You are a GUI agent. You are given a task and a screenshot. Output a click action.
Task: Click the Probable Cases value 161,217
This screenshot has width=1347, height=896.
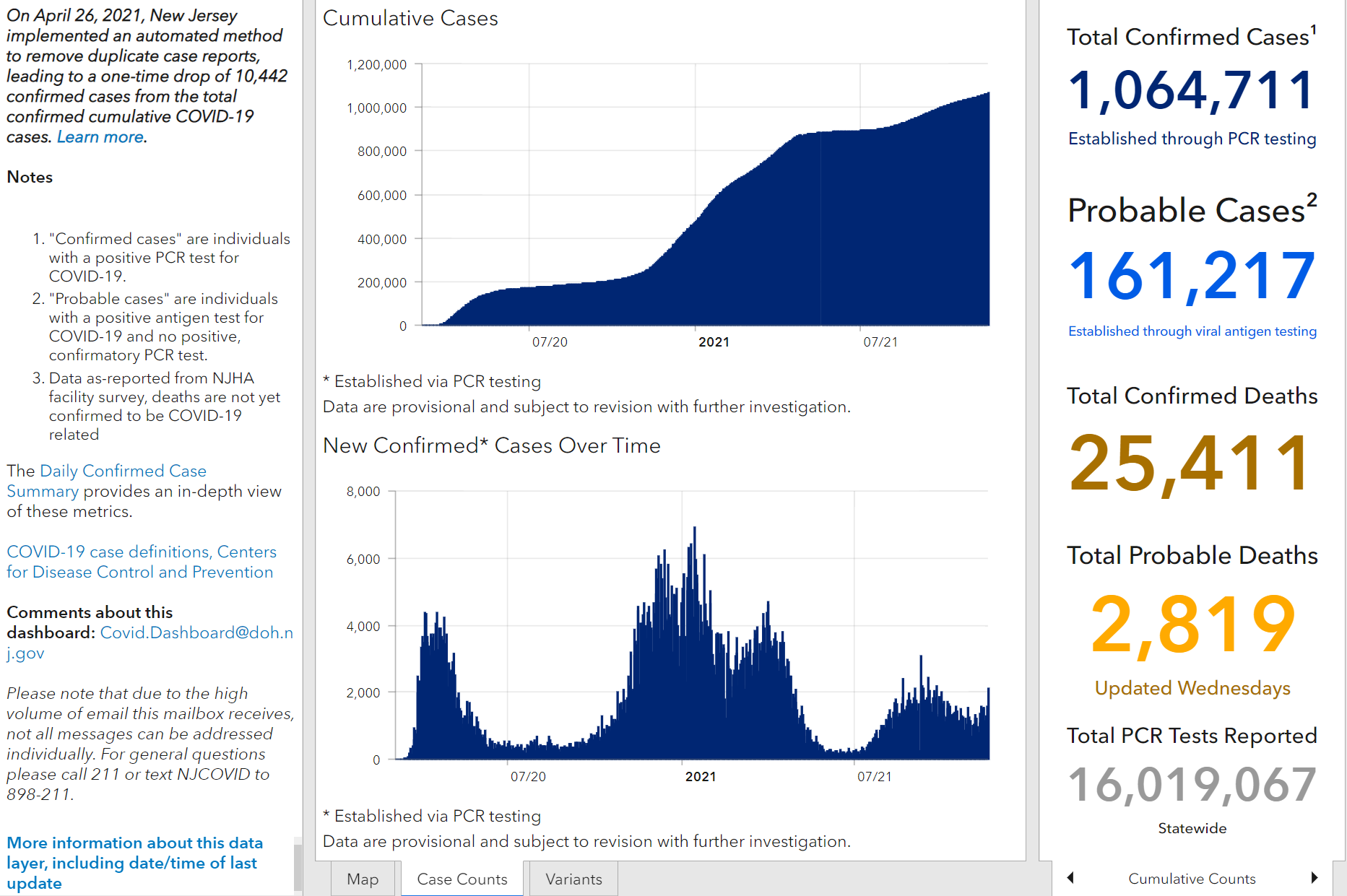pyautogui.click(x=1192, y=275)
